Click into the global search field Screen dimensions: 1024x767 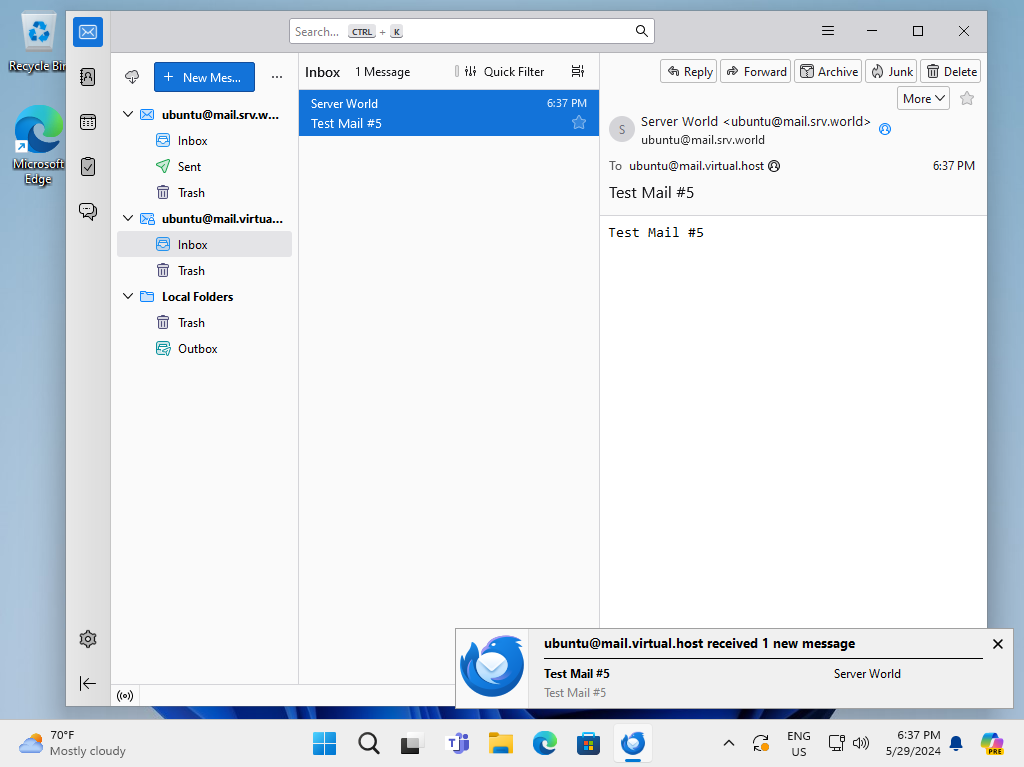[472, 31]
